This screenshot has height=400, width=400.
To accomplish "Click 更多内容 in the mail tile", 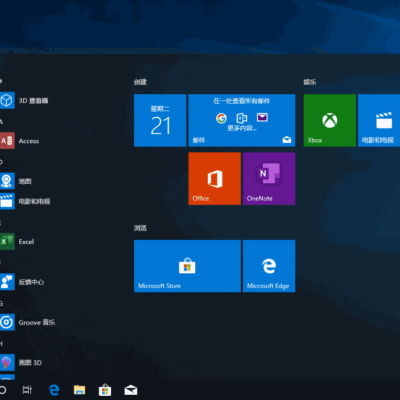I will (242, 128).
